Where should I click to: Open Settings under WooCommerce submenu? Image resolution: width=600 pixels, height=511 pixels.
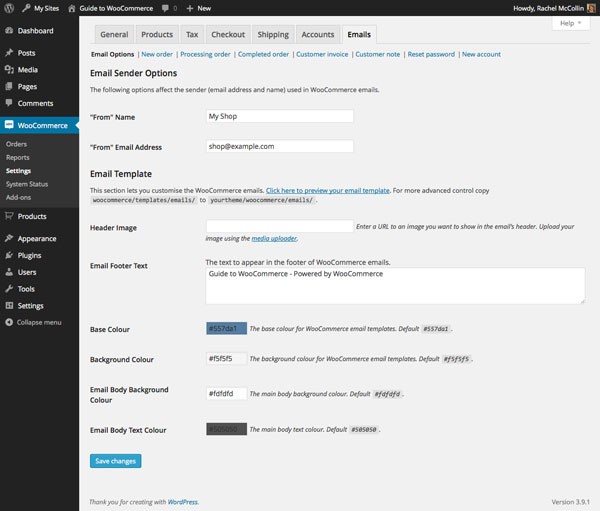pyautogui.click(x=18, y=171)
